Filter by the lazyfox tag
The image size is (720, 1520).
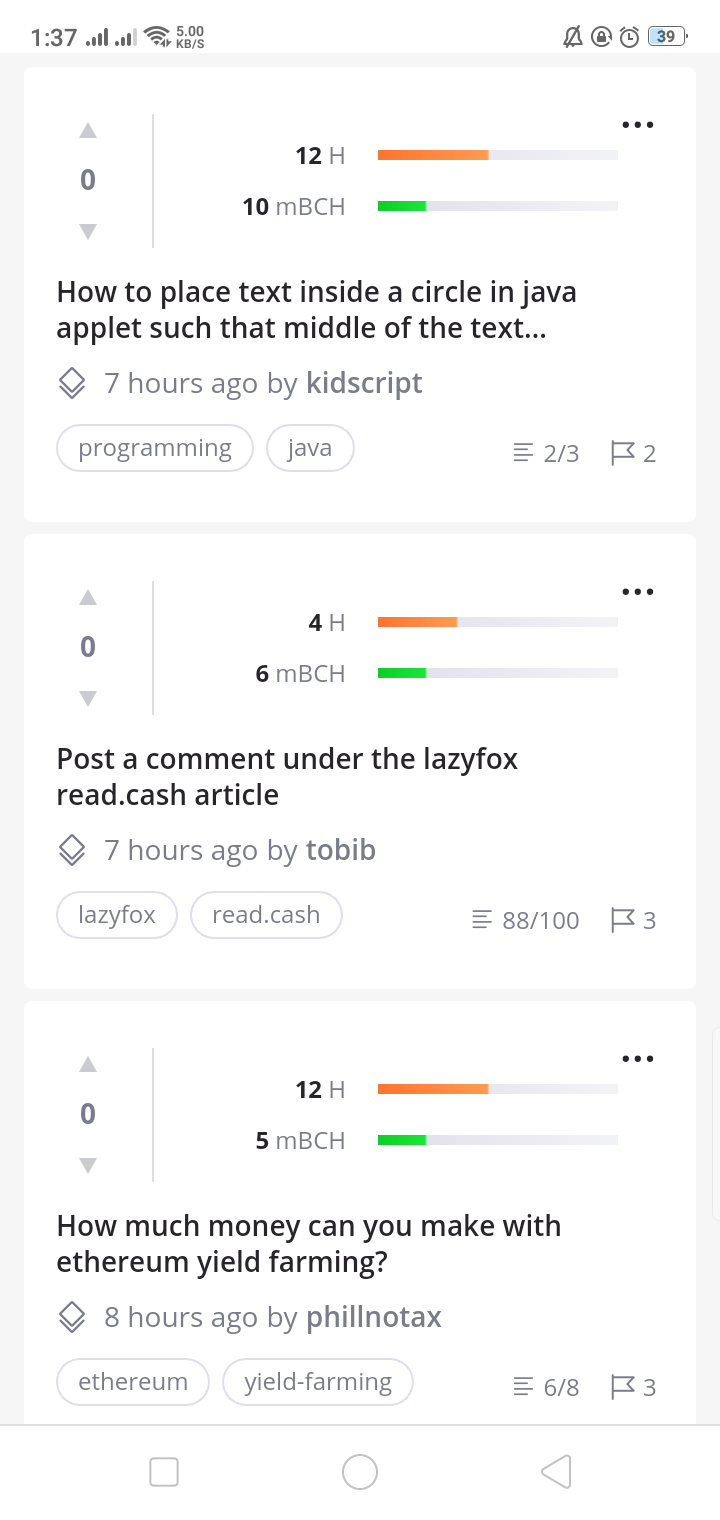[117, 915]
